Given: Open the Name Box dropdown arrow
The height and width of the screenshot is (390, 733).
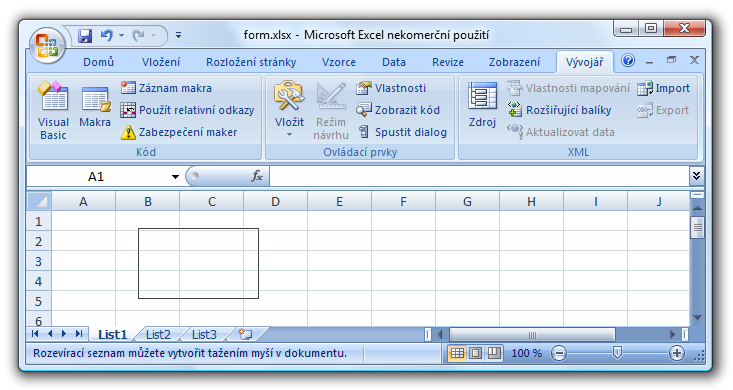Looking at the screenshot, I should tap(175, 177).
